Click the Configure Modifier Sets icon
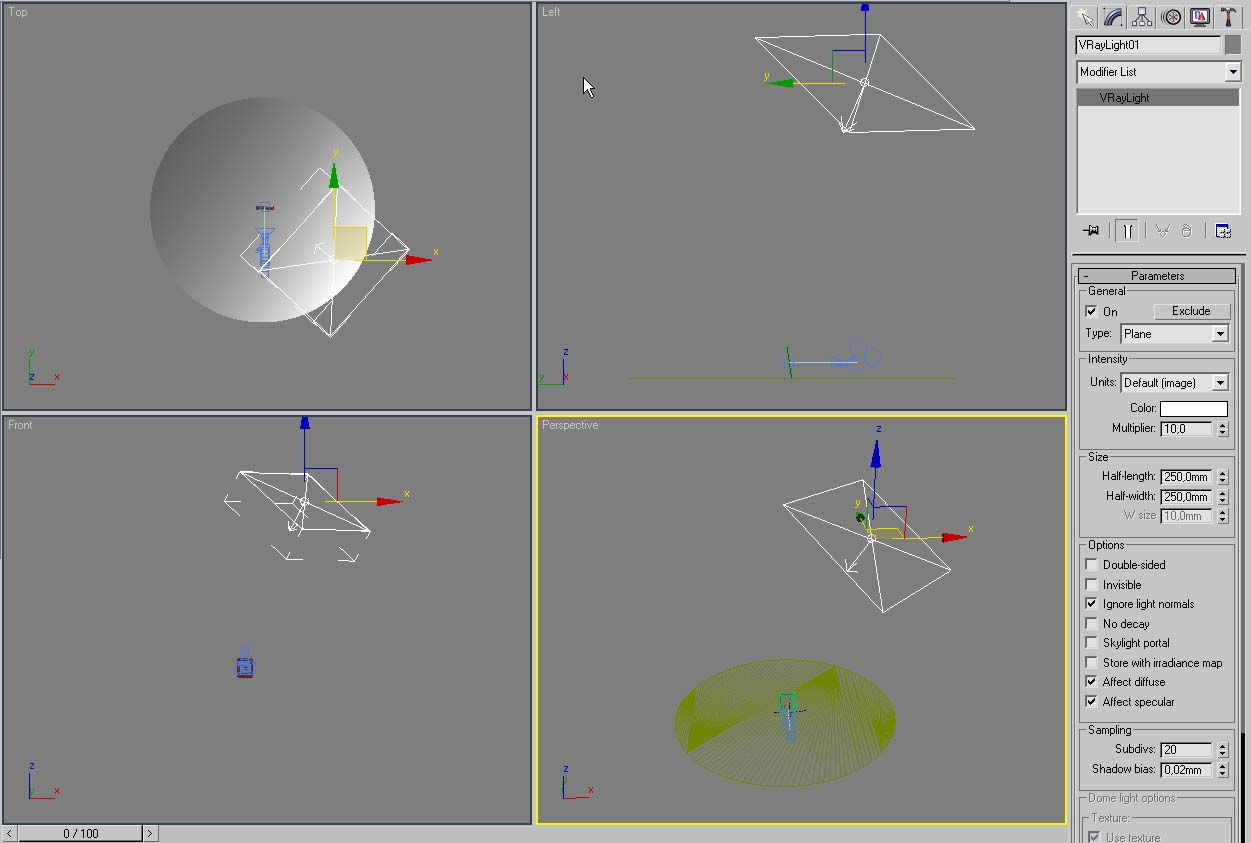This screenshot has width=1251, height=843. (x=1222, y=231)
